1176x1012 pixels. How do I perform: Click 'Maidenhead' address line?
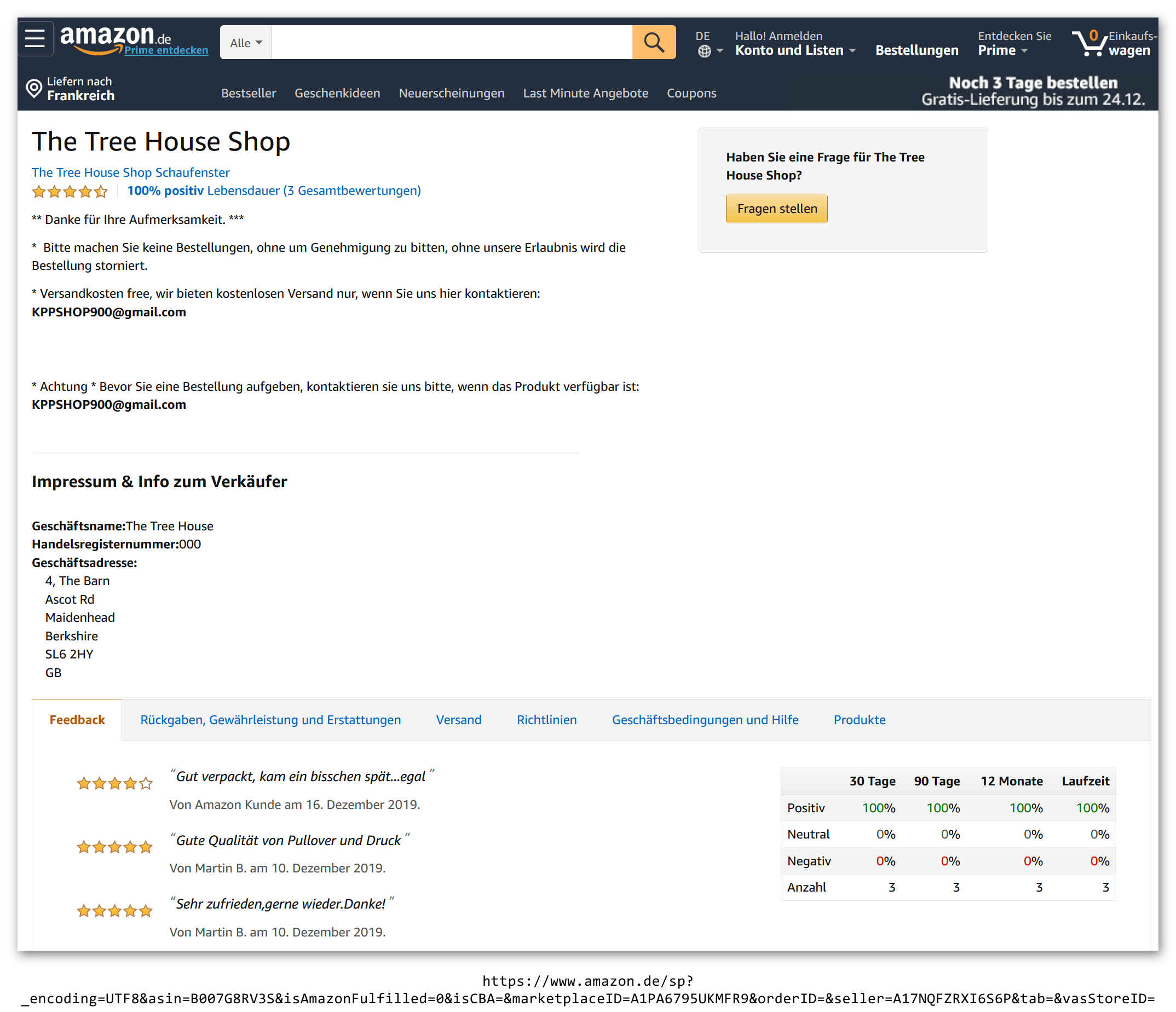point(80,617)
